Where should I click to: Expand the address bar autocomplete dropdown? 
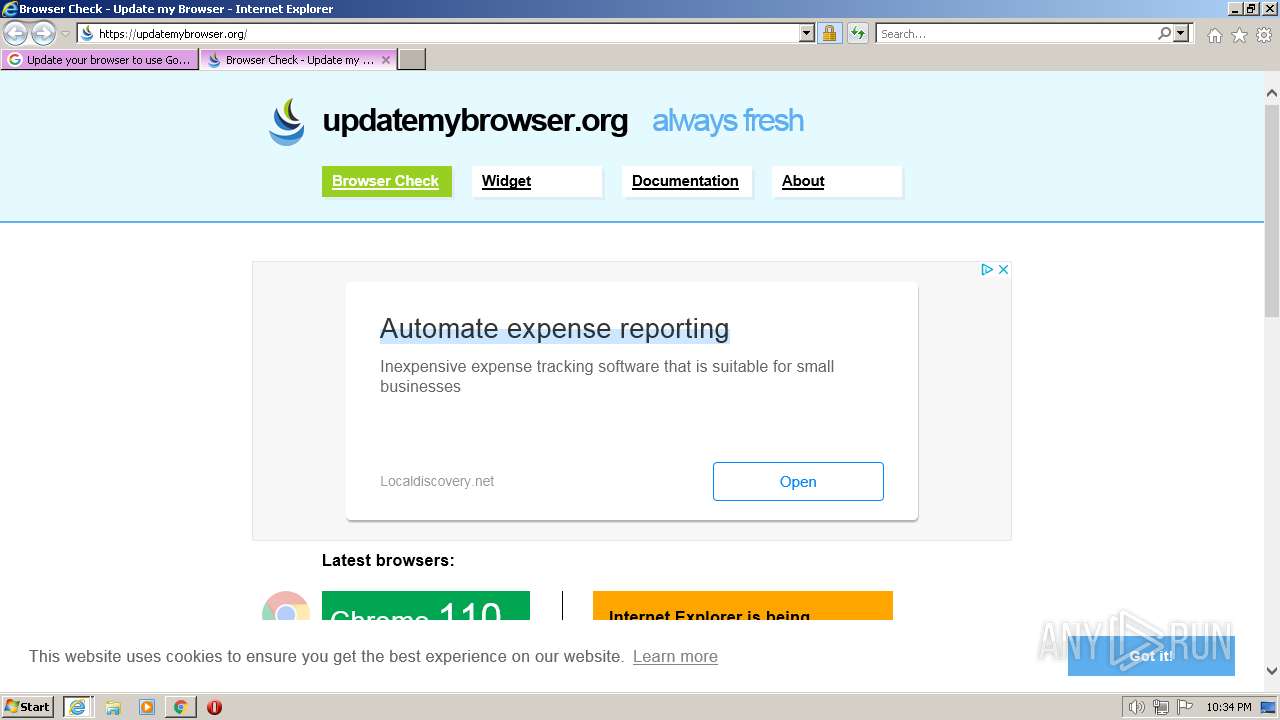click(x=807, y=34)
